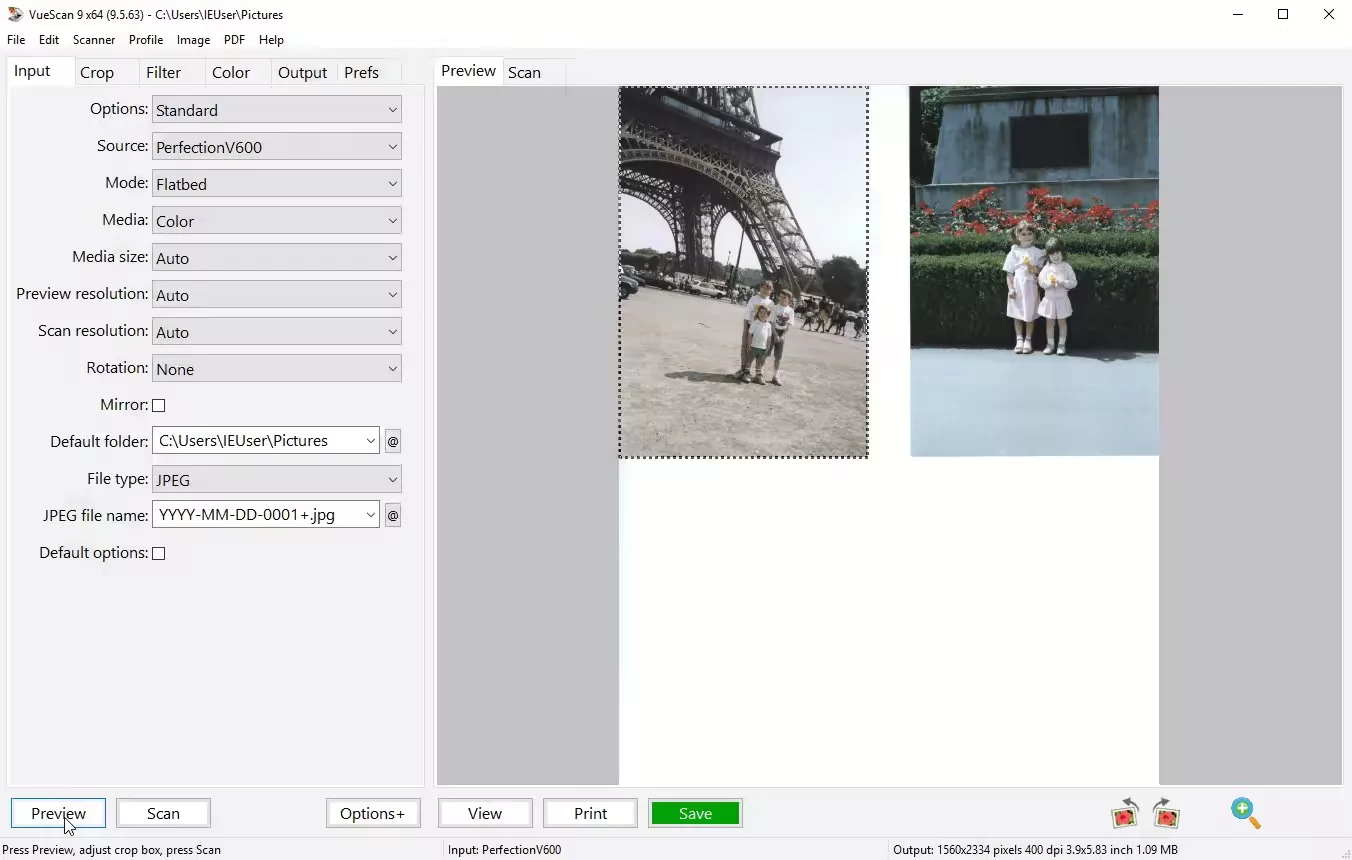Open the PDF menu
The image size is (1352, 860).
coord(234,40)
